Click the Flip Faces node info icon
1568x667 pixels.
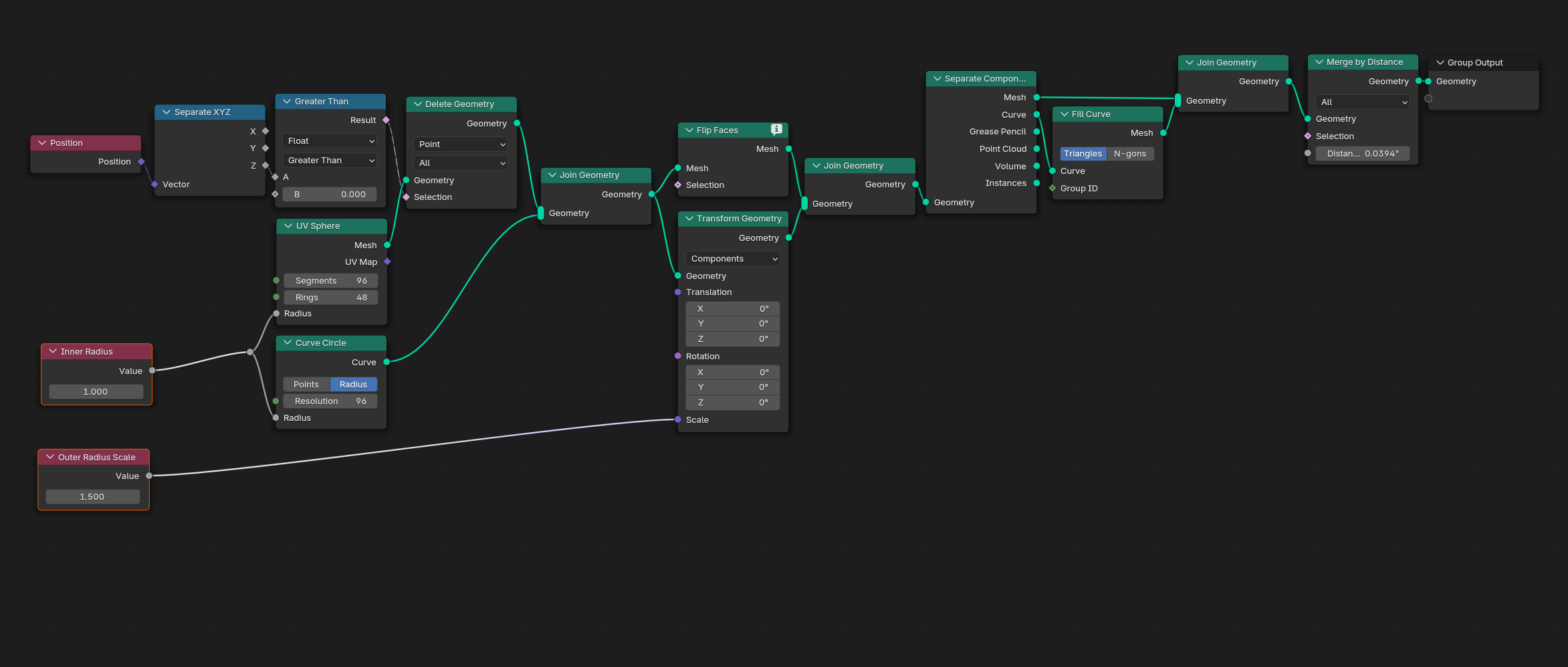776,130
